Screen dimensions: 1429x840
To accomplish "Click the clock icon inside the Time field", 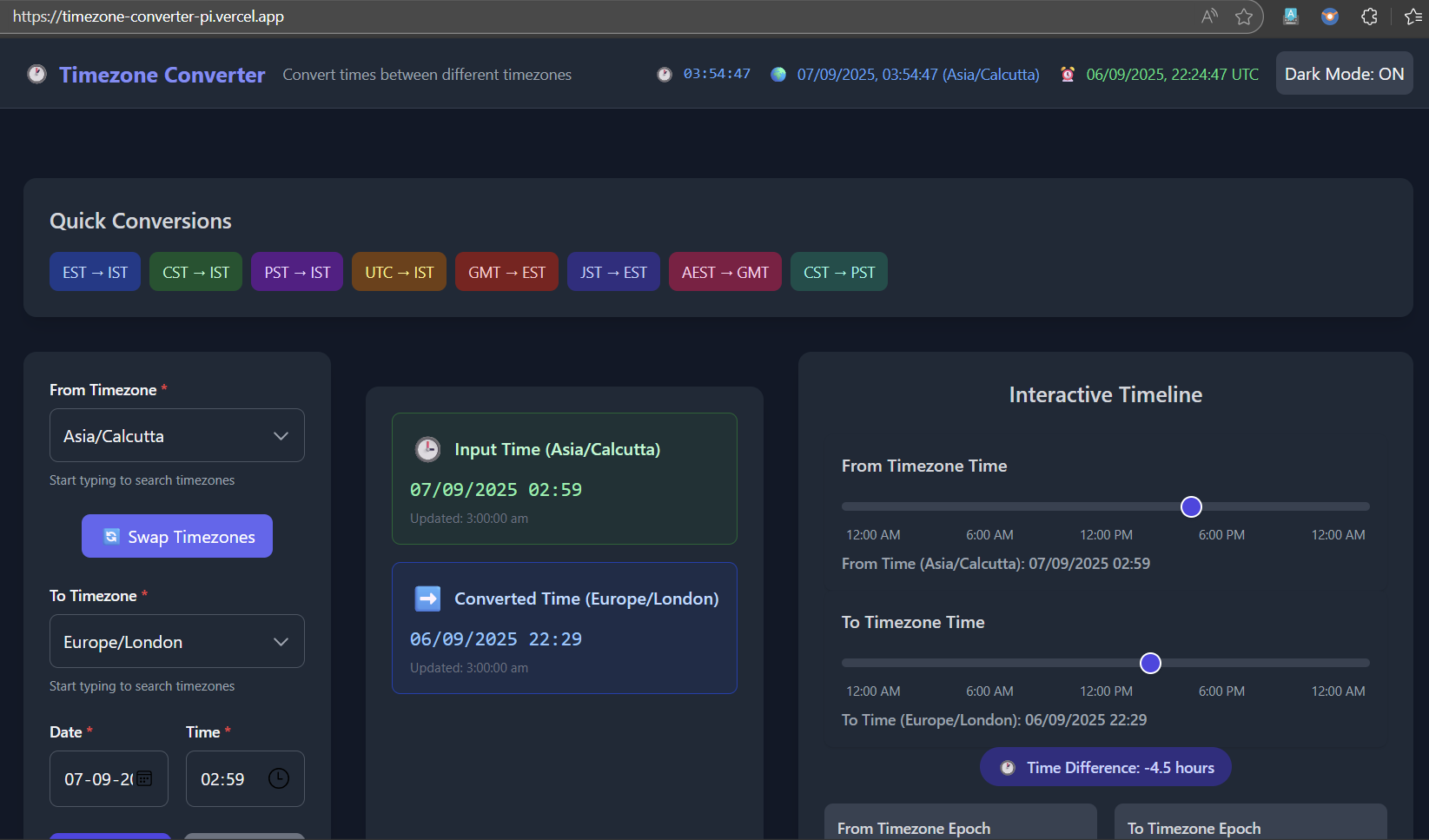I will (278, 778).
